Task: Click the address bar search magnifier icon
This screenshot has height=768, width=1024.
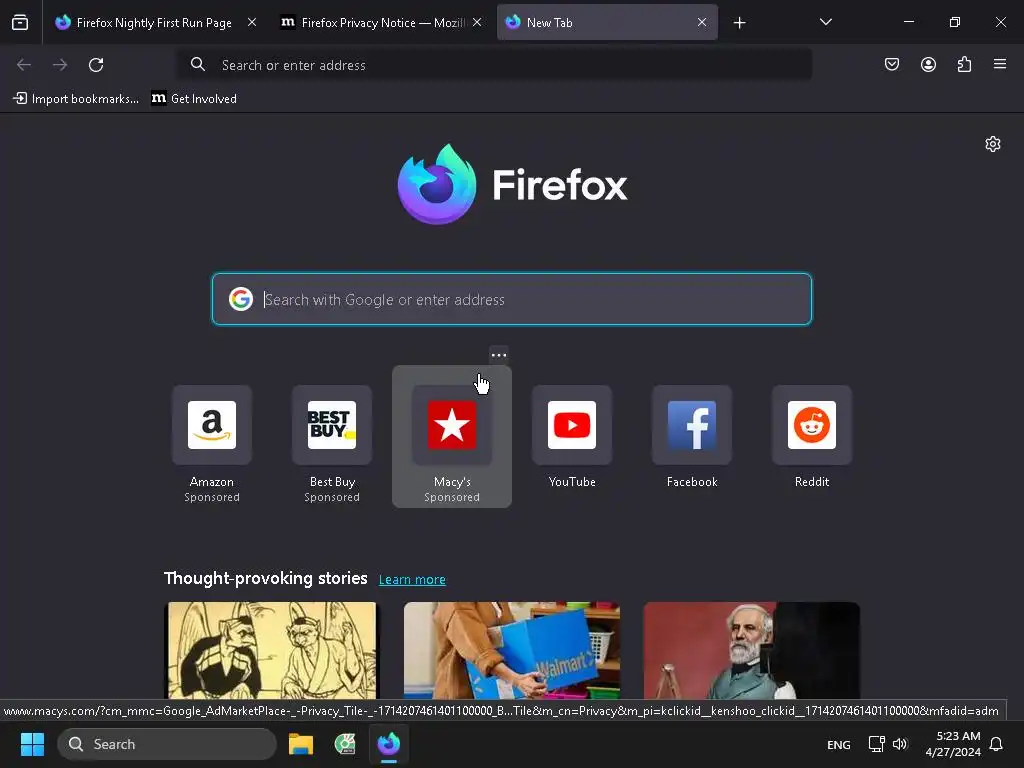Action: [197, 64]
